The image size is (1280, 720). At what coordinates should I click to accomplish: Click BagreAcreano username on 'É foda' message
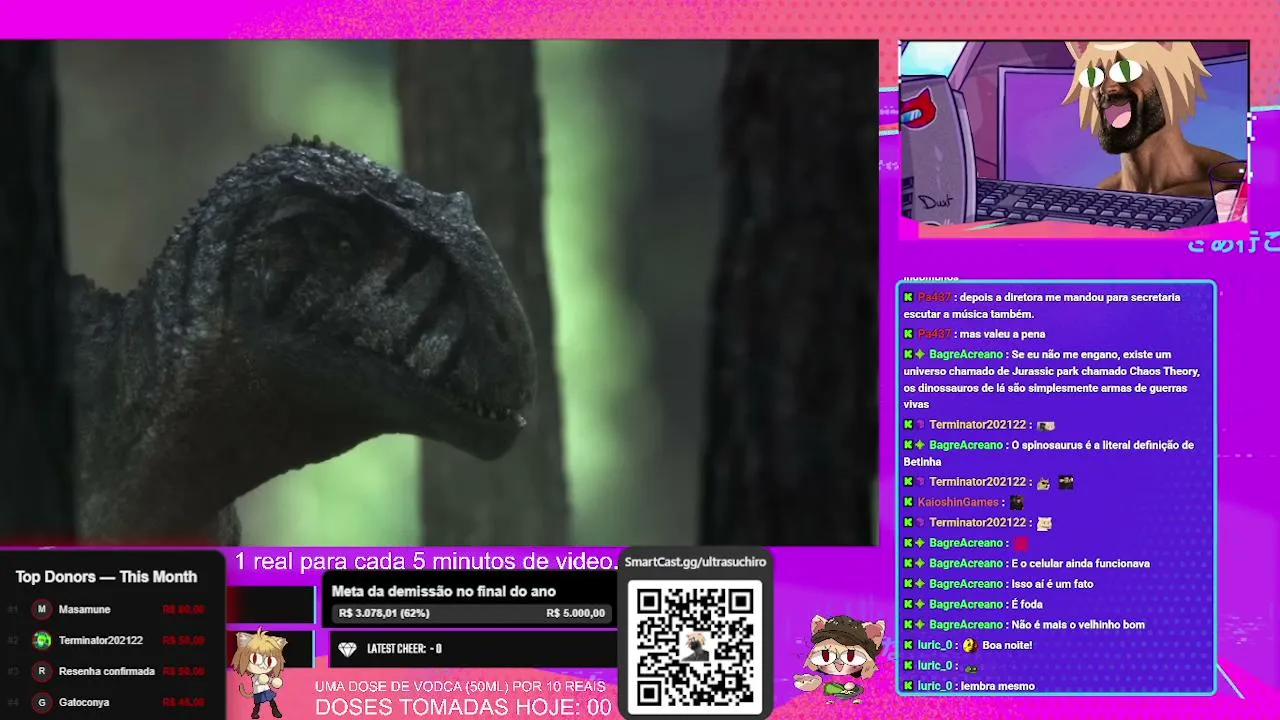[965, 604]
